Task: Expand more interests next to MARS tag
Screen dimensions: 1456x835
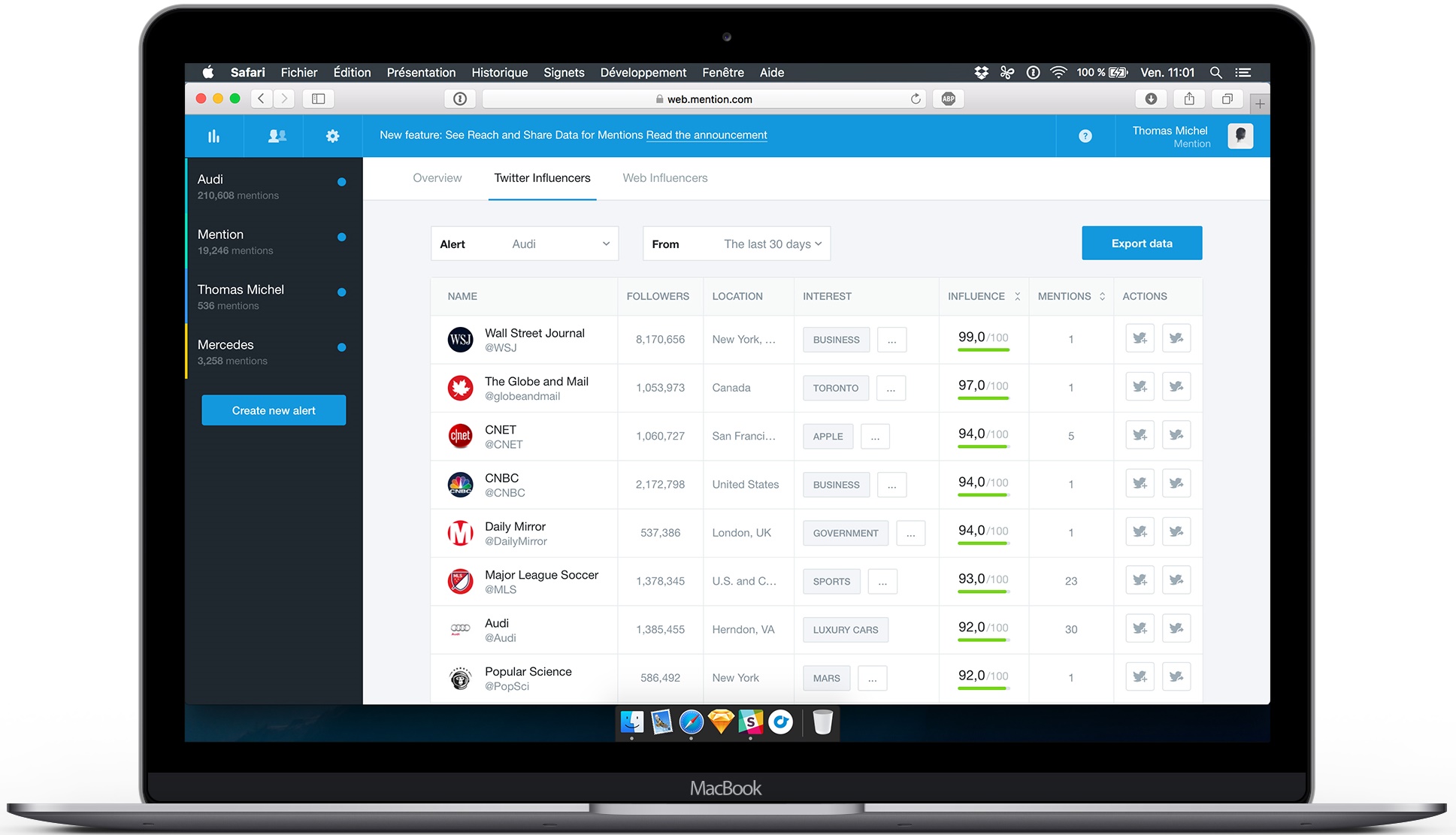Action: click(x=872, y=678)
